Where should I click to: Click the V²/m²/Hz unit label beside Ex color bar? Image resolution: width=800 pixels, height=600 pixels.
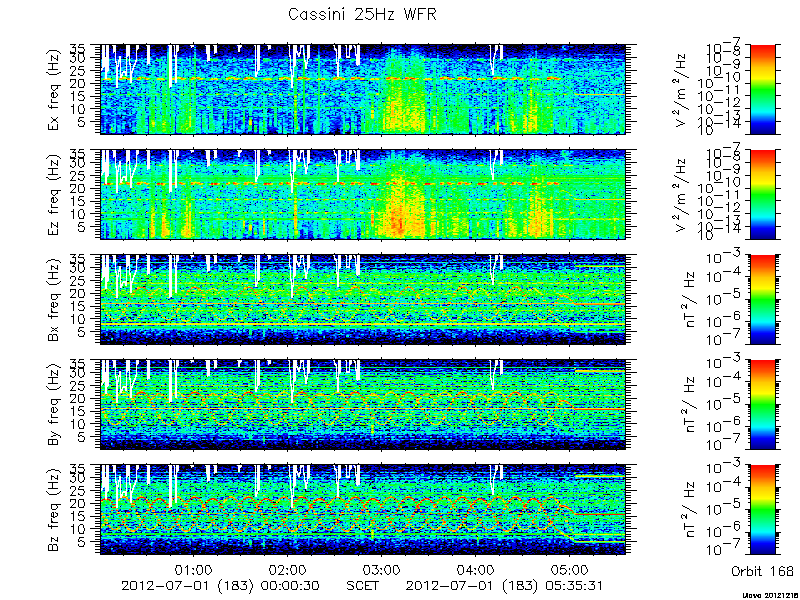pyautogui.click(x=682, y=89)
